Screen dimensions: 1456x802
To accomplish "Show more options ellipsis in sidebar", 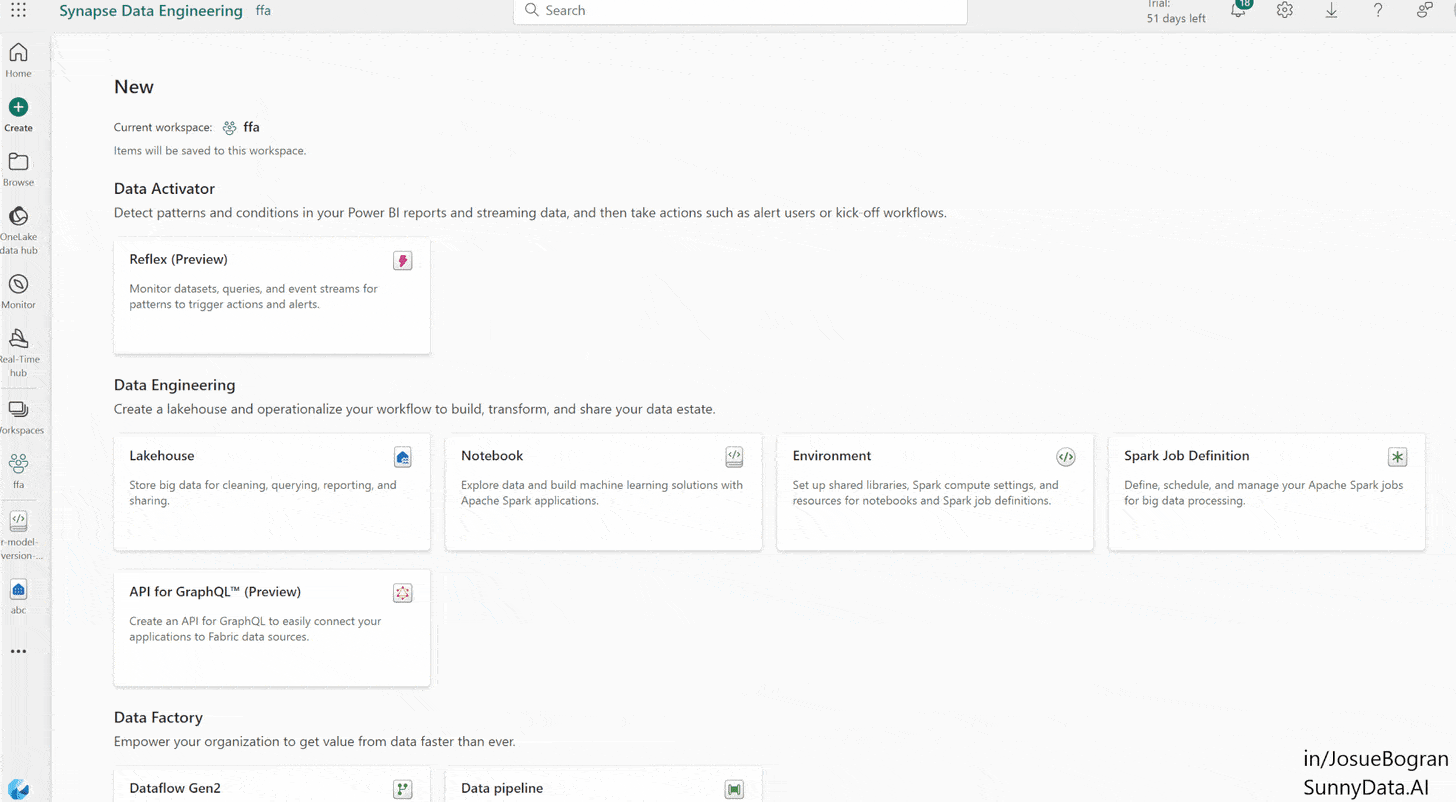I will [18, 651].
